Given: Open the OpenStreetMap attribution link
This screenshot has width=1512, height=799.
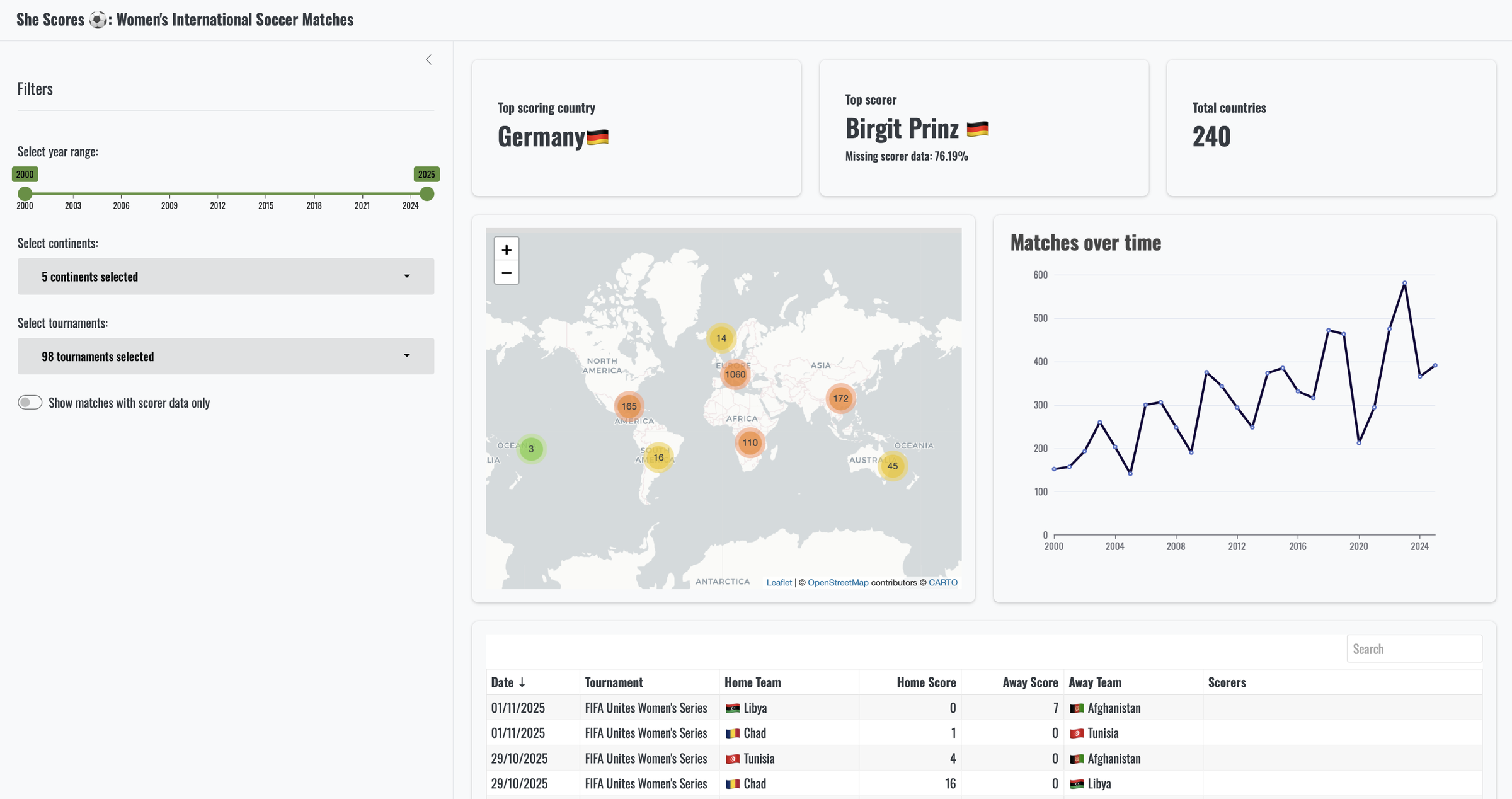Looking at the screenshot, I should pyautogui.click(x=838, y=582).
